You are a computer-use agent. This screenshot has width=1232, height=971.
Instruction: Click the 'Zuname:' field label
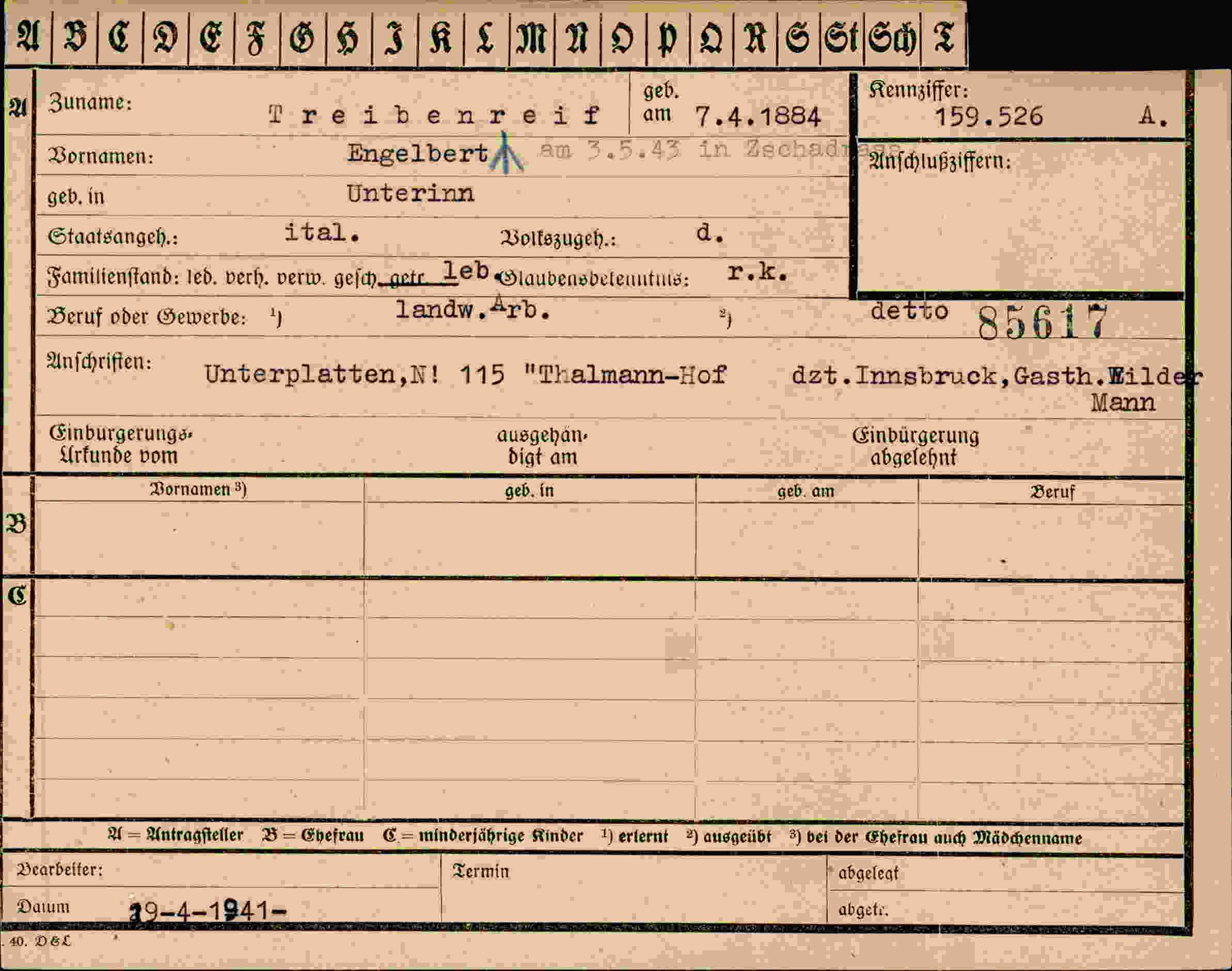[x=90, y=103]
